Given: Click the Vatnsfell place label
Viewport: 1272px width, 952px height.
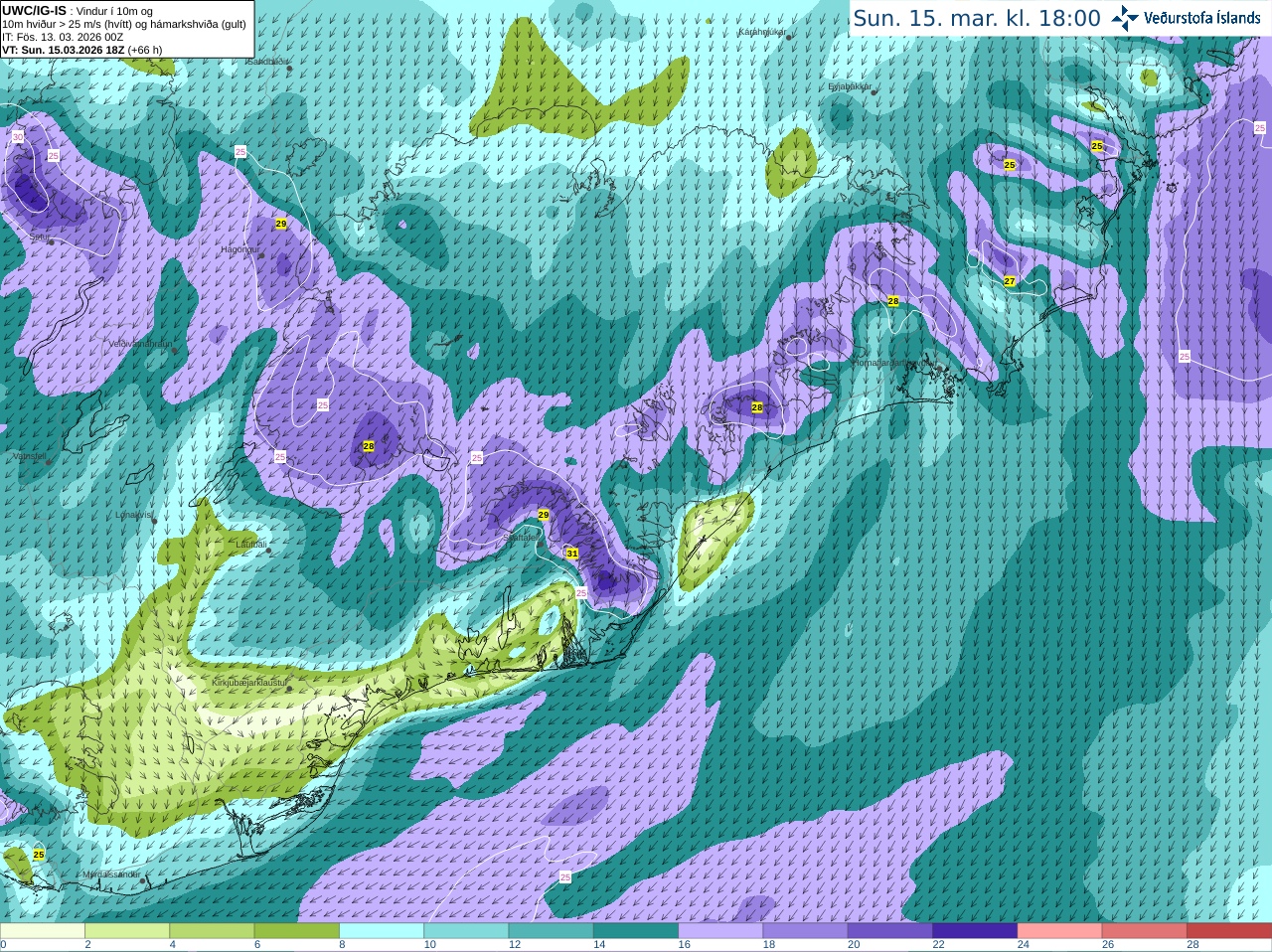Looking at the screenshot, I should point(29,456).
